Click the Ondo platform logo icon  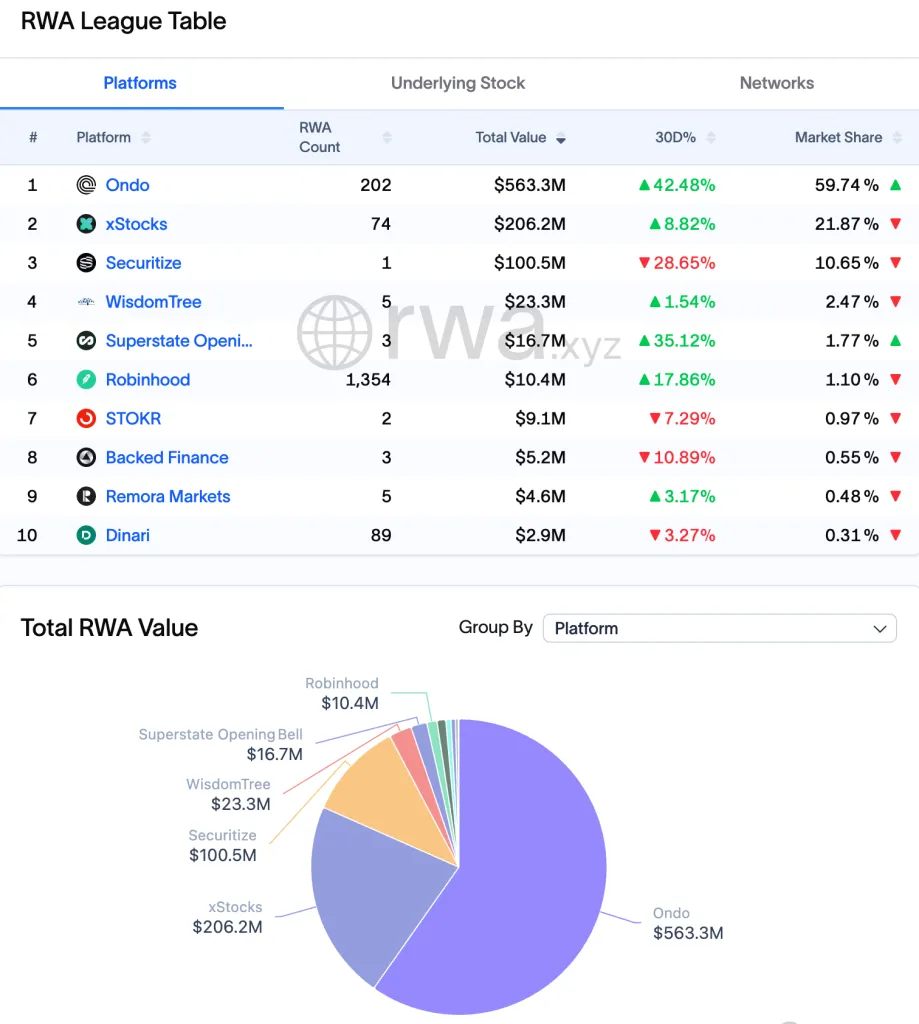87,185
